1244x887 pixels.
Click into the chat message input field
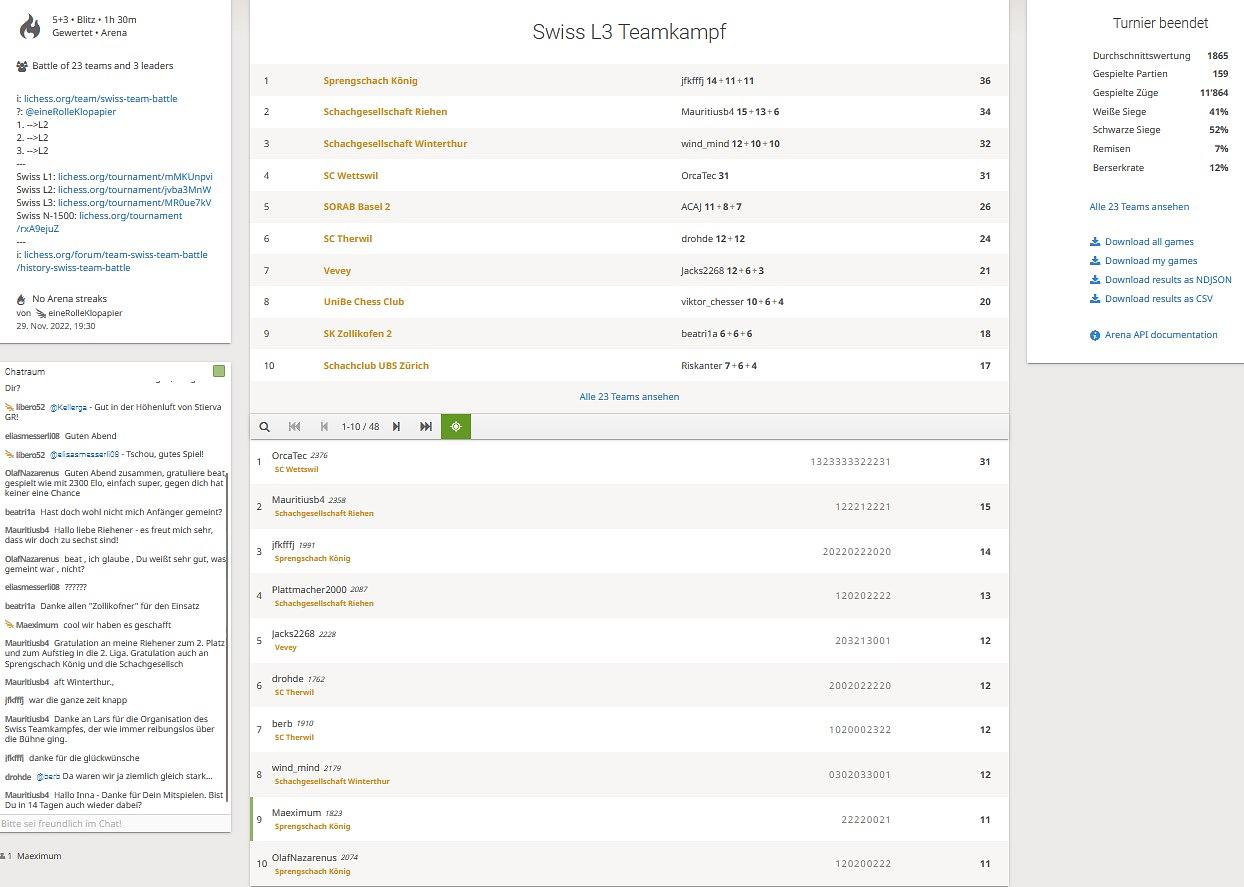[x=115, y=823]
